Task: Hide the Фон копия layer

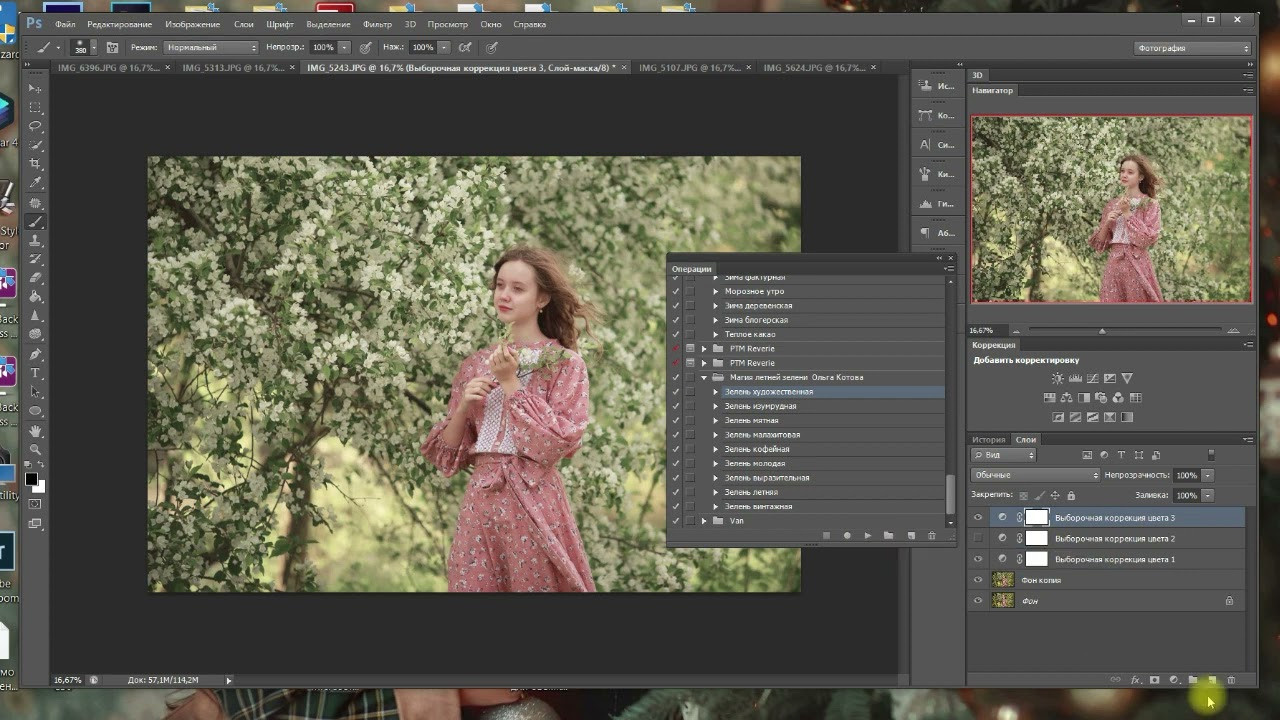Action: [x=977, y=580]
